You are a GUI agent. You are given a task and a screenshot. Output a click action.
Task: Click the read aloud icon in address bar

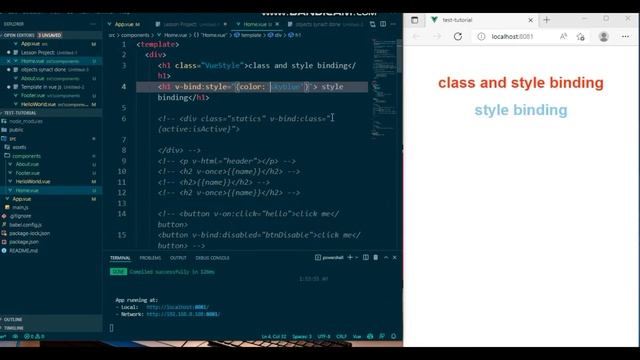564,36
